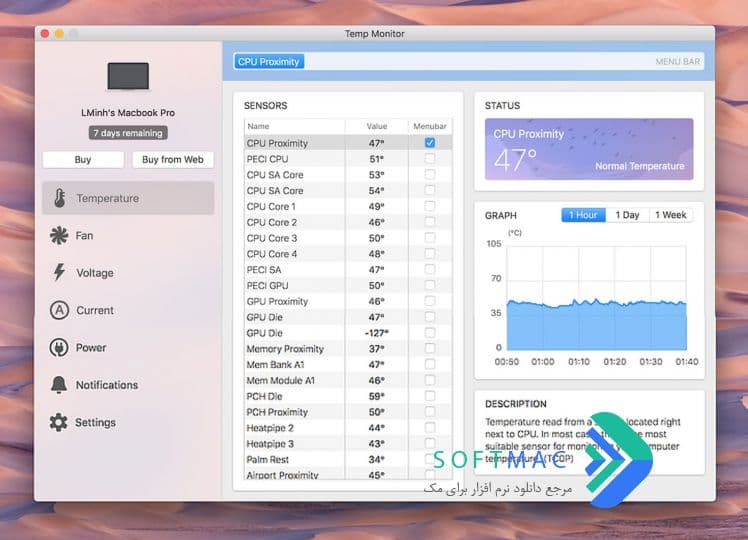This screenshot has height=540, width=748.
Task: Select the Memory Proximity row
Action: coord(348,349)
